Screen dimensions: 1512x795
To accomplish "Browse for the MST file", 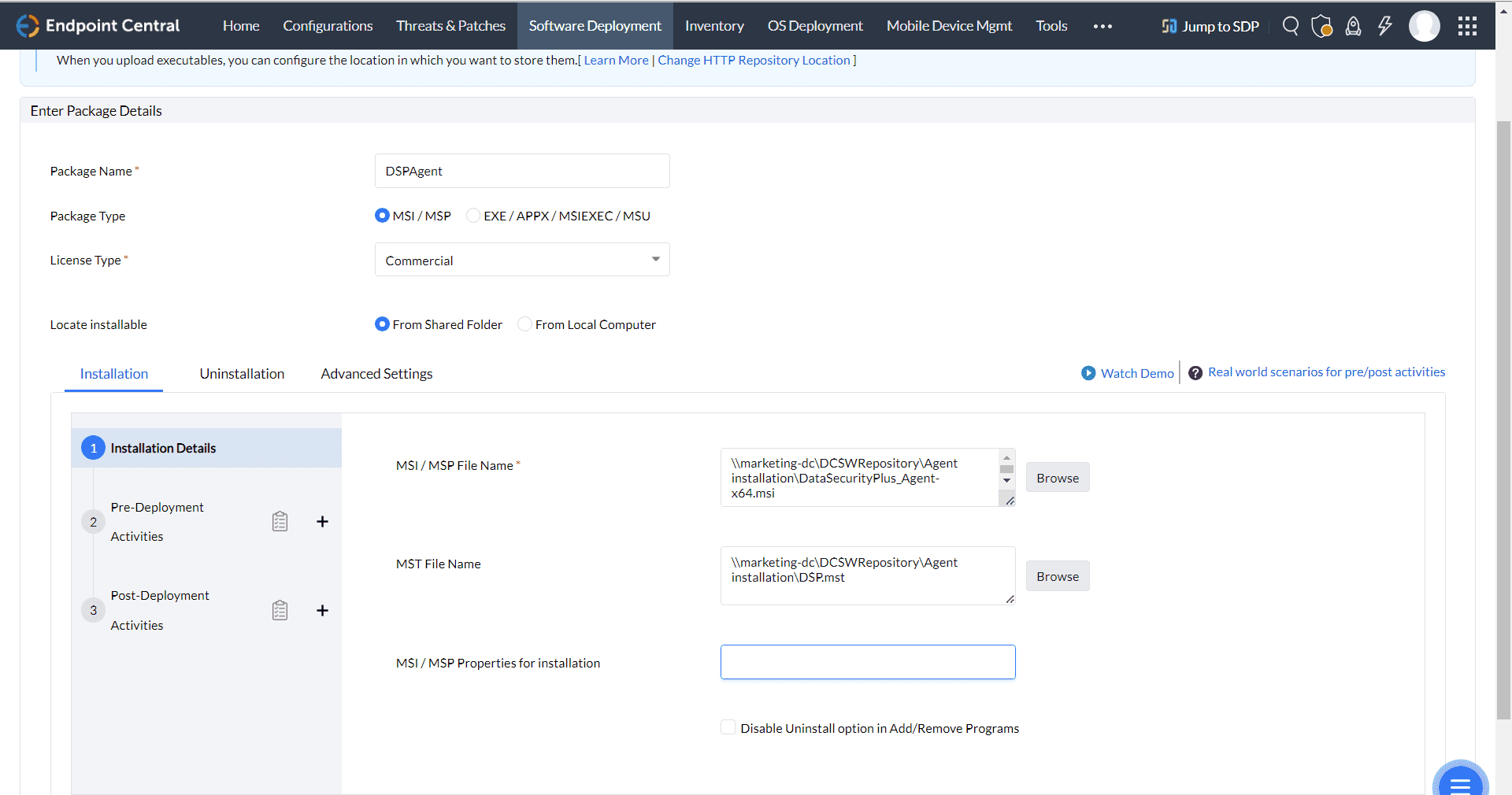I will tap(1058, 576).
